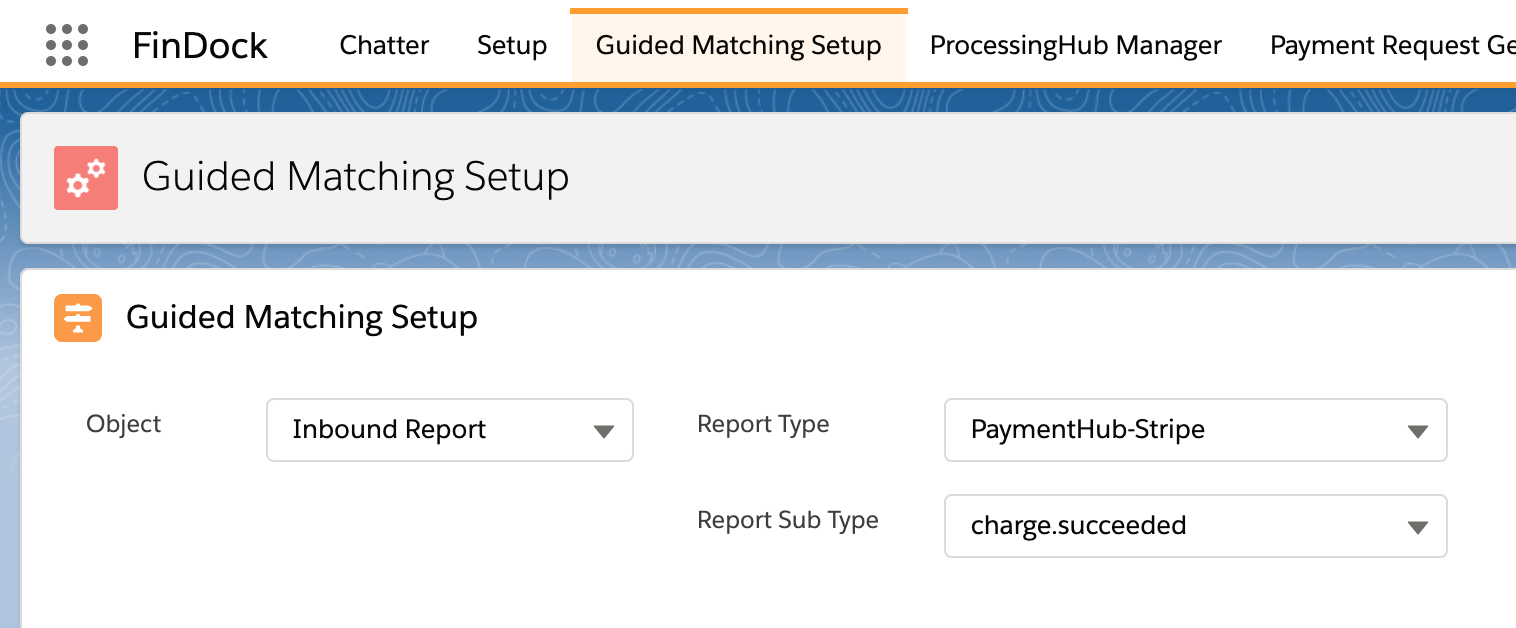Switch to the Chatter tab

[x=384, y=45]
